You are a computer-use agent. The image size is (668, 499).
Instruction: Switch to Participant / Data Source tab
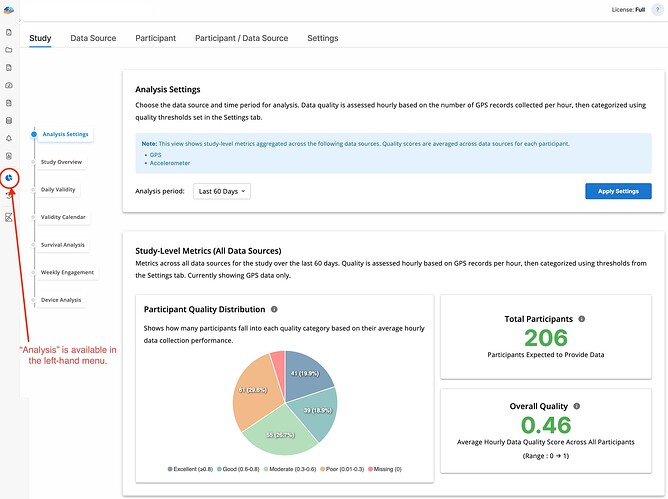click(x=241, y=38)
